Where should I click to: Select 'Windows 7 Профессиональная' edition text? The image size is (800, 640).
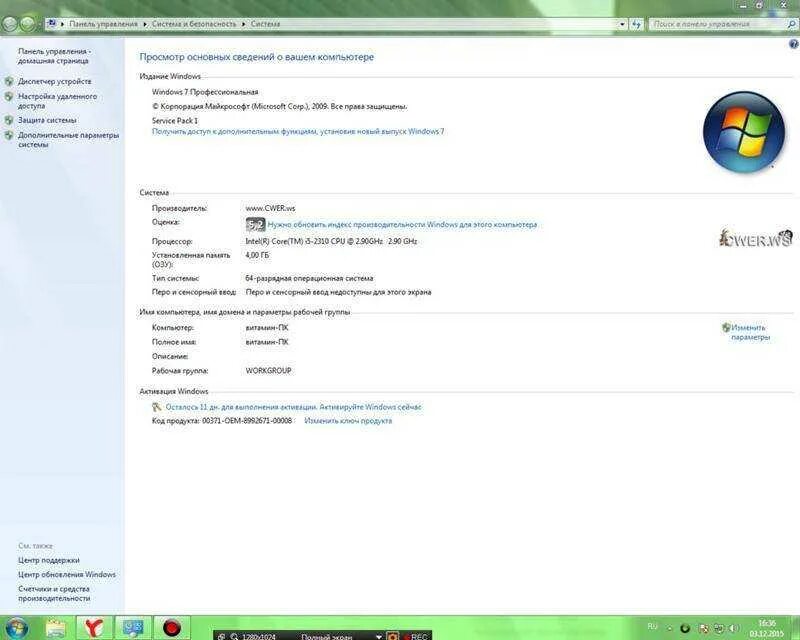(205, 92)
